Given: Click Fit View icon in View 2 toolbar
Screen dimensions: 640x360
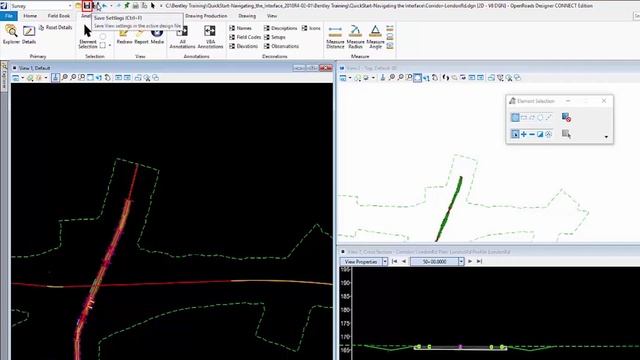Looking at the screenshot, I should coord(417,78).
